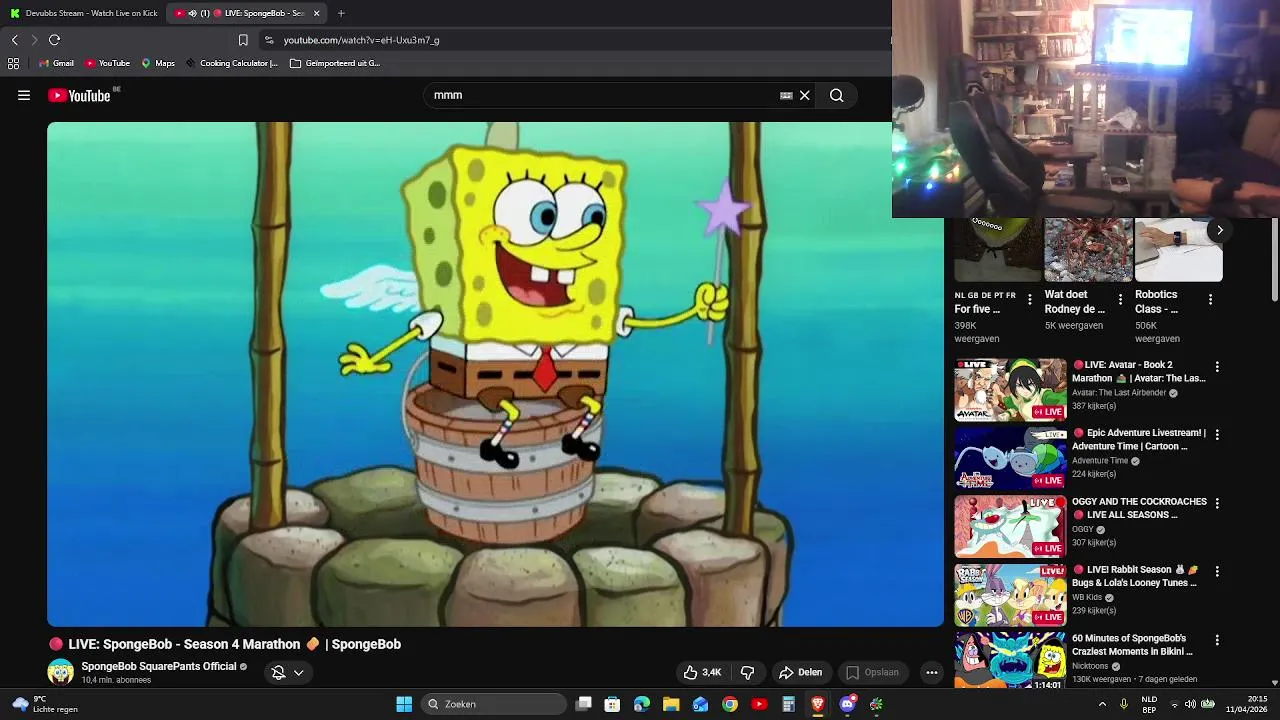The height and width of the screenshot is (720, 1280).
Task: Switch to Devubbs Stream Kick tab
Action: click(x=83, y=13)
